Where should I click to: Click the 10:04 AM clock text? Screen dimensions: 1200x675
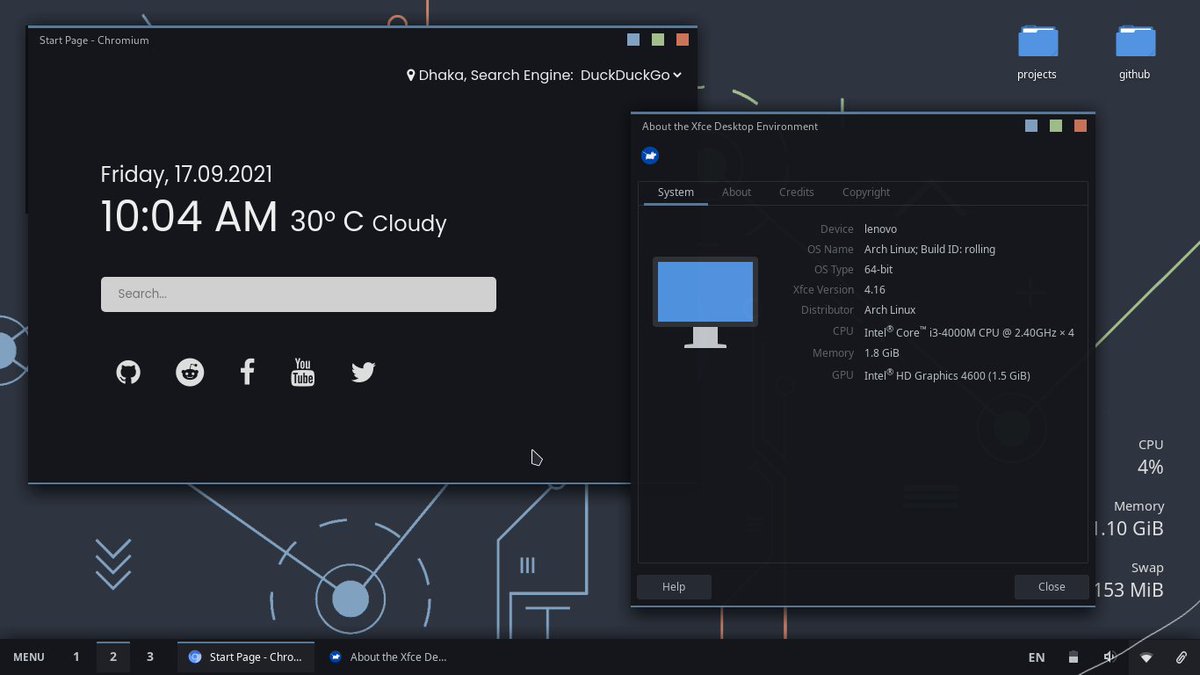189,217
